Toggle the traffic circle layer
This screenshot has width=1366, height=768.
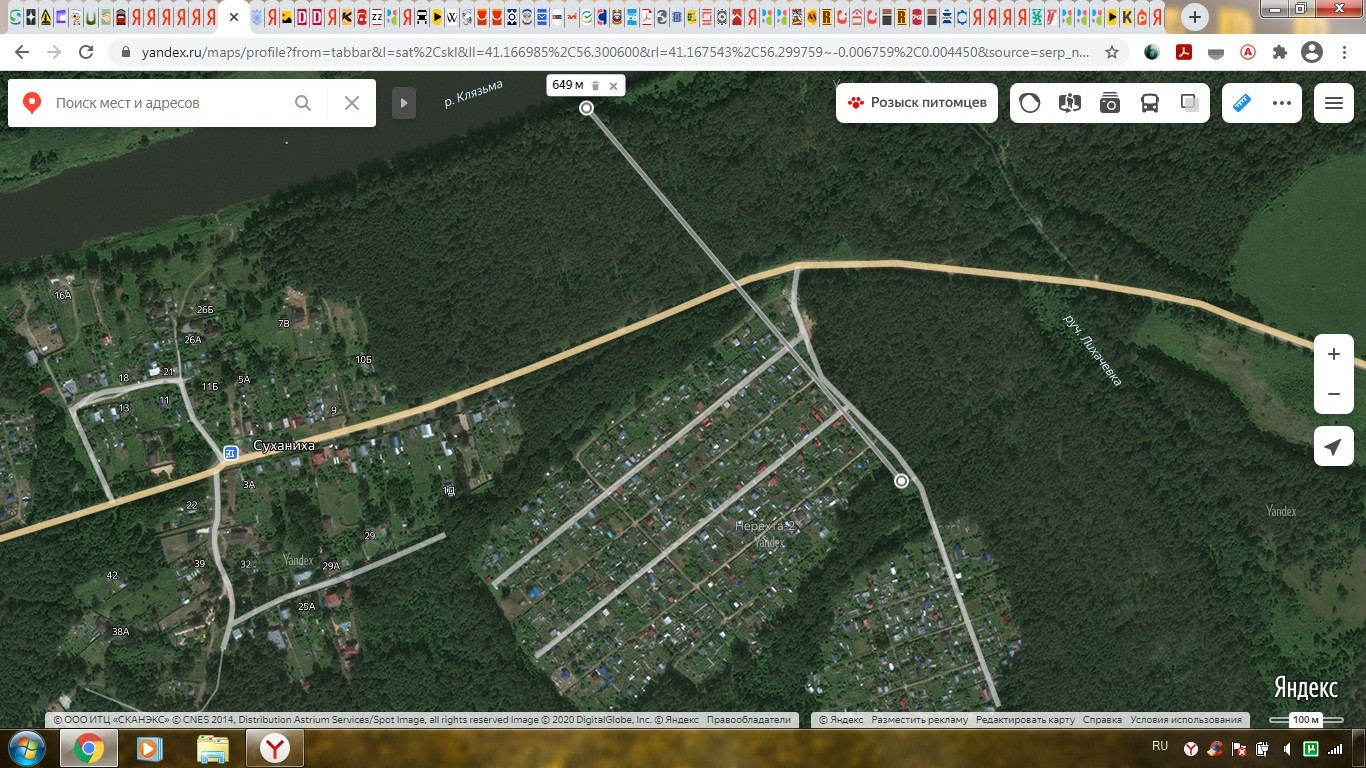pyautogui.click(x=1030, y=103)
